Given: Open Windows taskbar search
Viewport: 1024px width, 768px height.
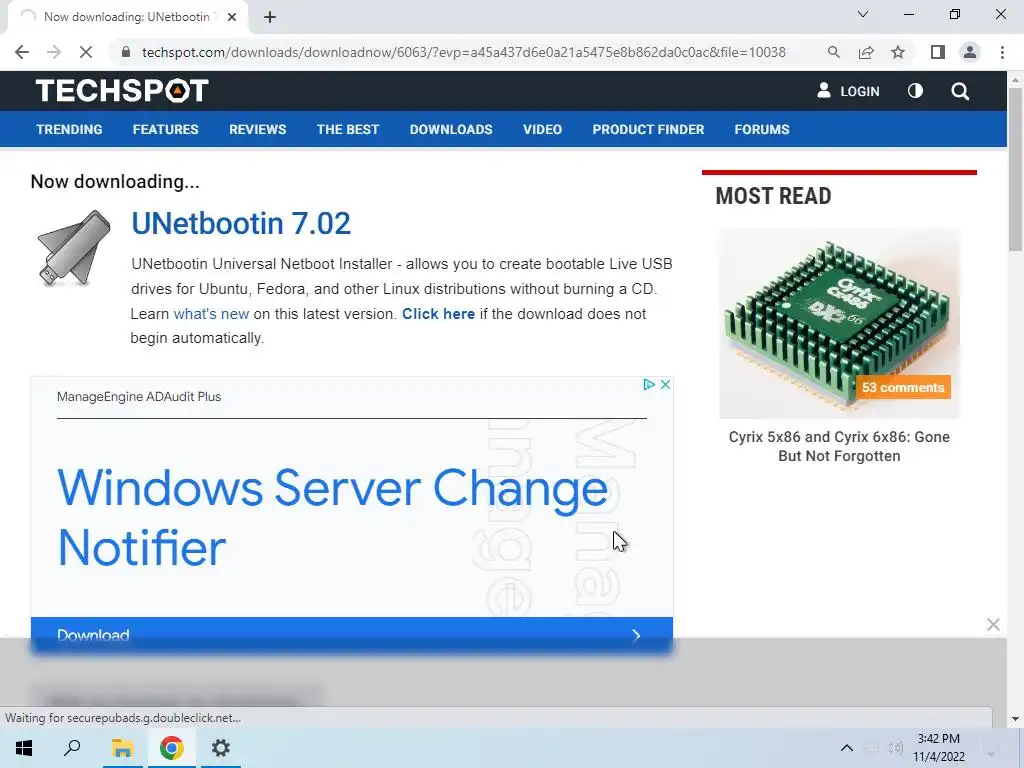Looking at the screenshot, I should pyautogui.click(x=72, y=748).
